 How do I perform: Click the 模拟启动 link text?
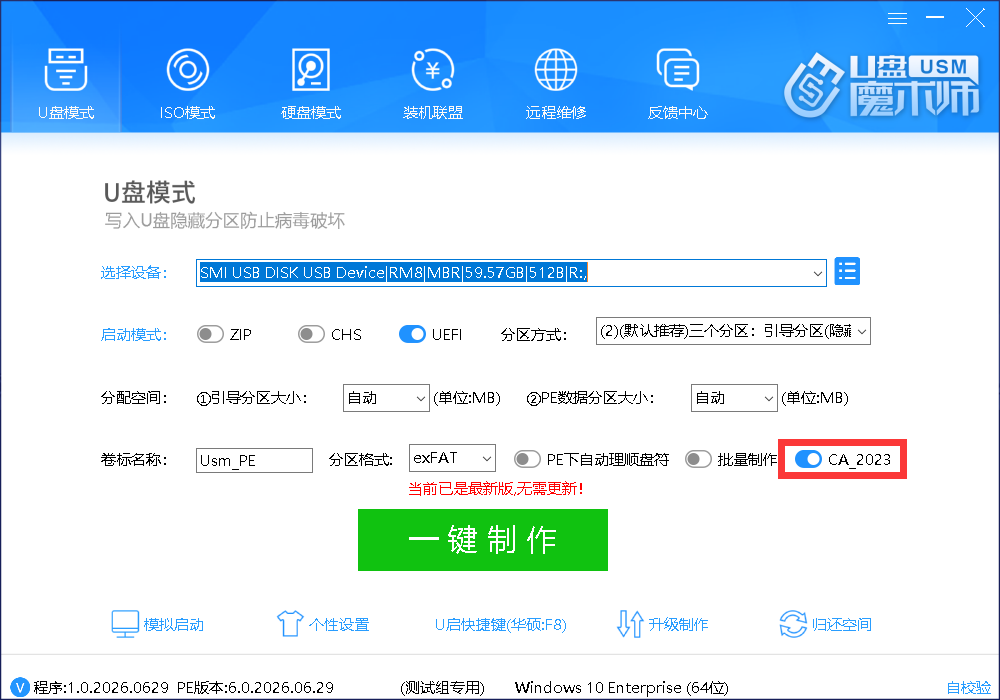[x=173, y=624]
